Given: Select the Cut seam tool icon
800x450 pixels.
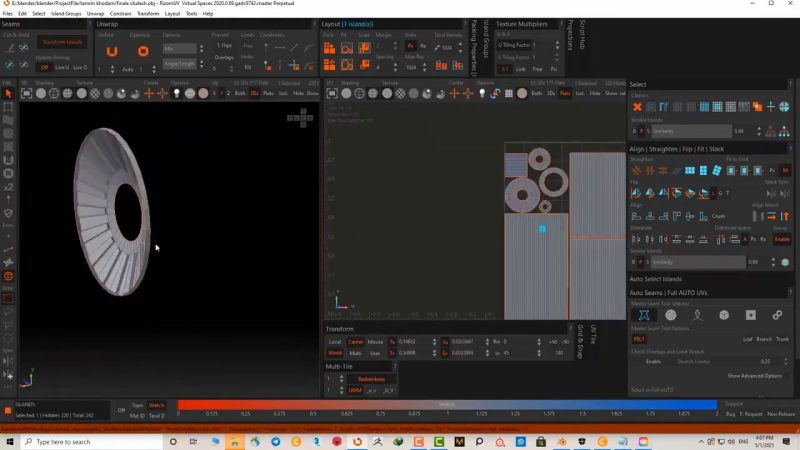Looking at the screenshot, I should (9, 48).
